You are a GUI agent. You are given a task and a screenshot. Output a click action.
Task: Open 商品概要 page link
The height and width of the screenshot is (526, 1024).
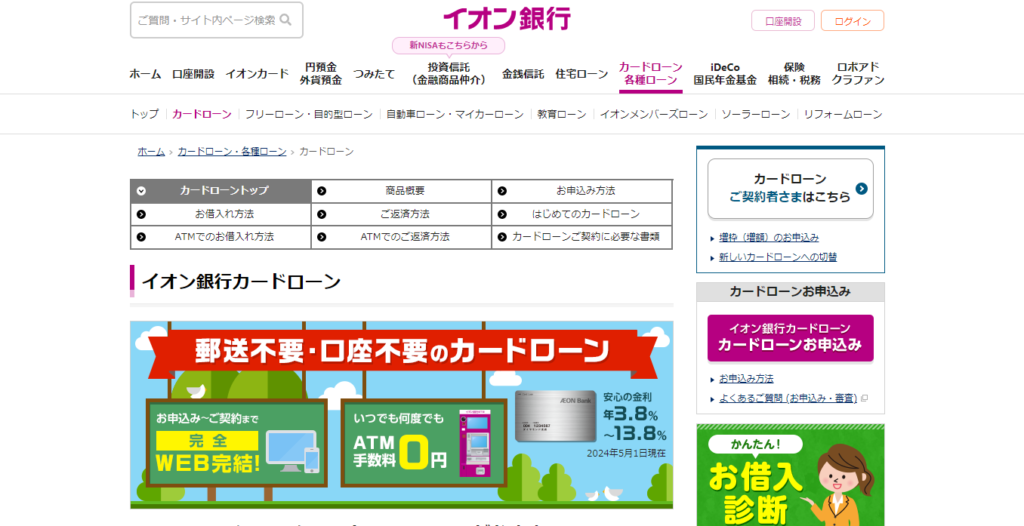[402, 191]
